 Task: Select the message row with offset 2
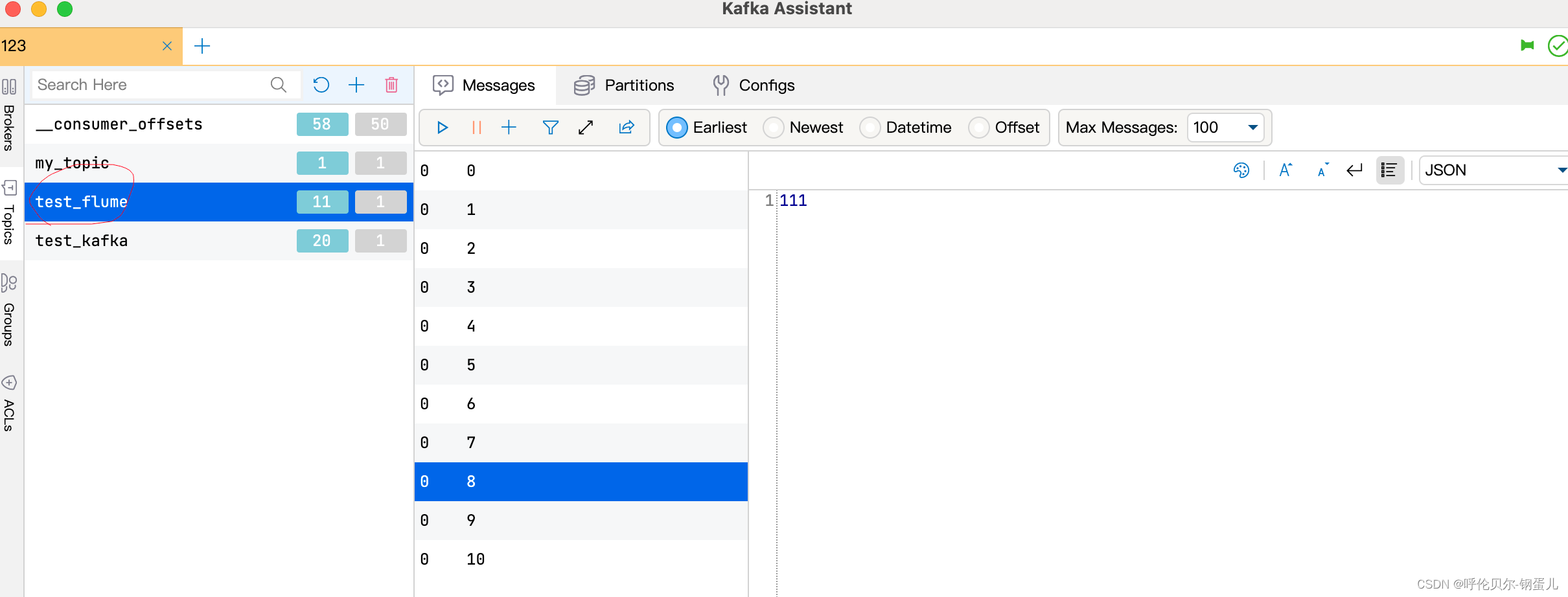point(581,249)
